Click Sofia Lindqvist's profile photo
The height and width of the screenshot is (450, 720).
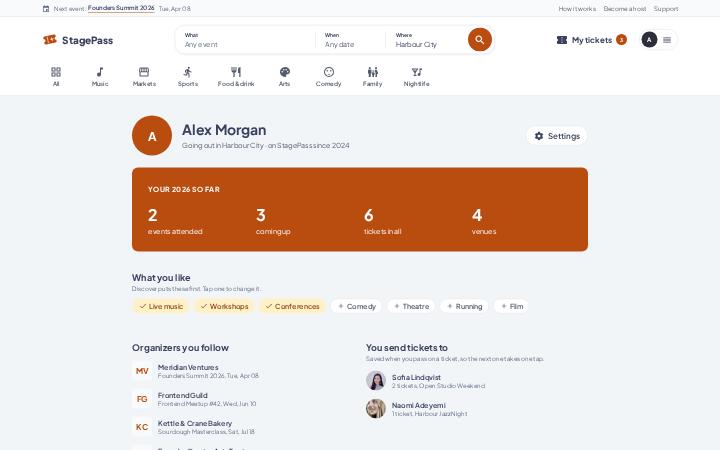(376, 381)
